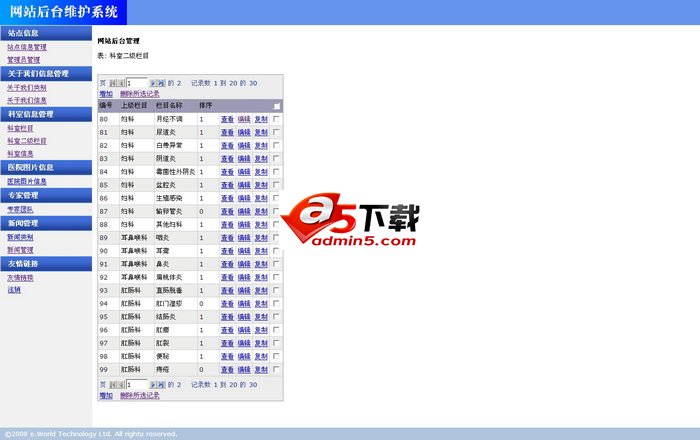Click 编辑 on record 96
This screenshot has height=440, width=700.
[244, 330]
